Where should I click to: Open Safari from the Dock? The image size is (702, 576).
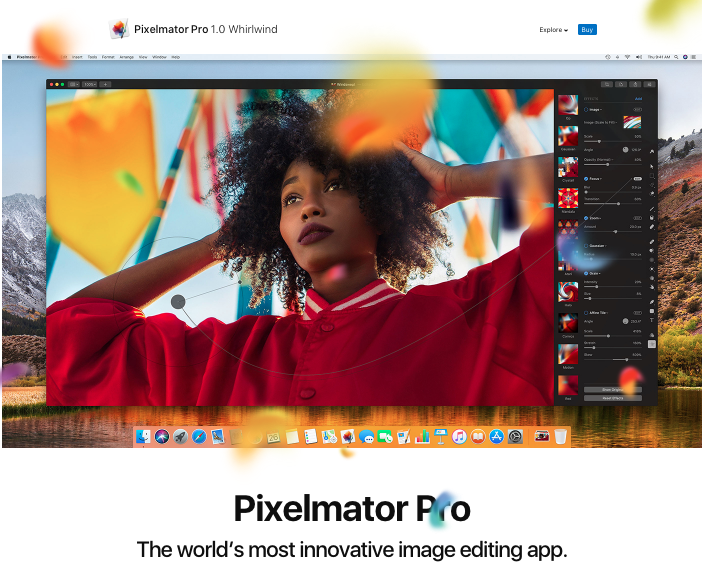coord(199,436)
